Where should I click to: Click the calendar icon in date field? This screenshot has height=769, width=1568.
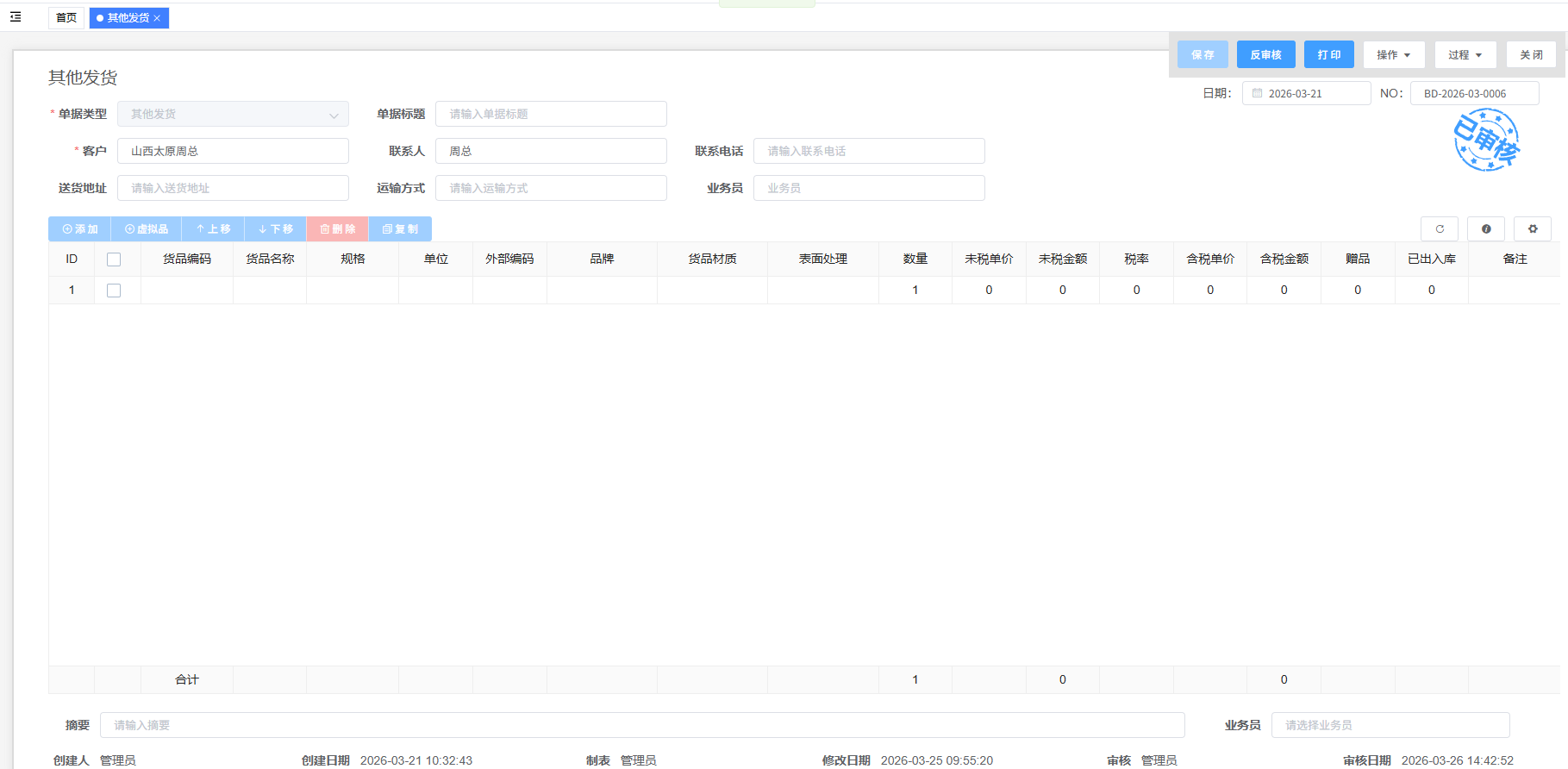point(1257,94)
